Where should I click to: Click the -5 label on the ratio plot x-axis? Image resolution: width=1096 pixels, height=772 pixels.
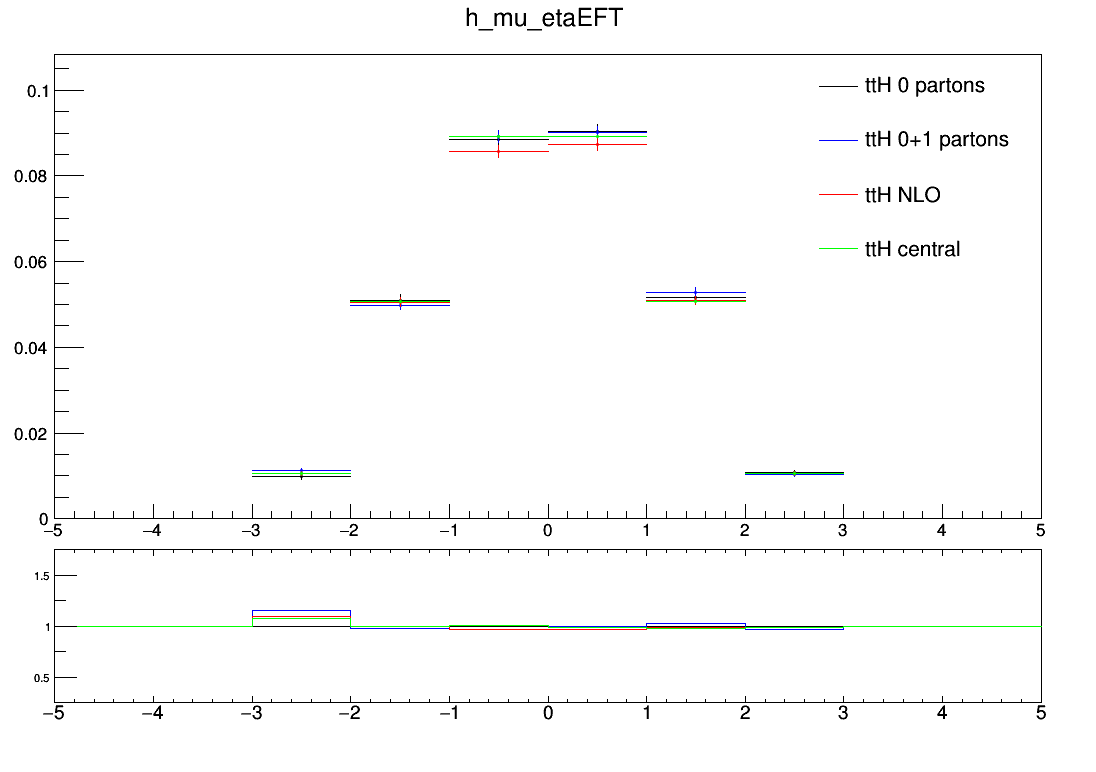point(54,713)
